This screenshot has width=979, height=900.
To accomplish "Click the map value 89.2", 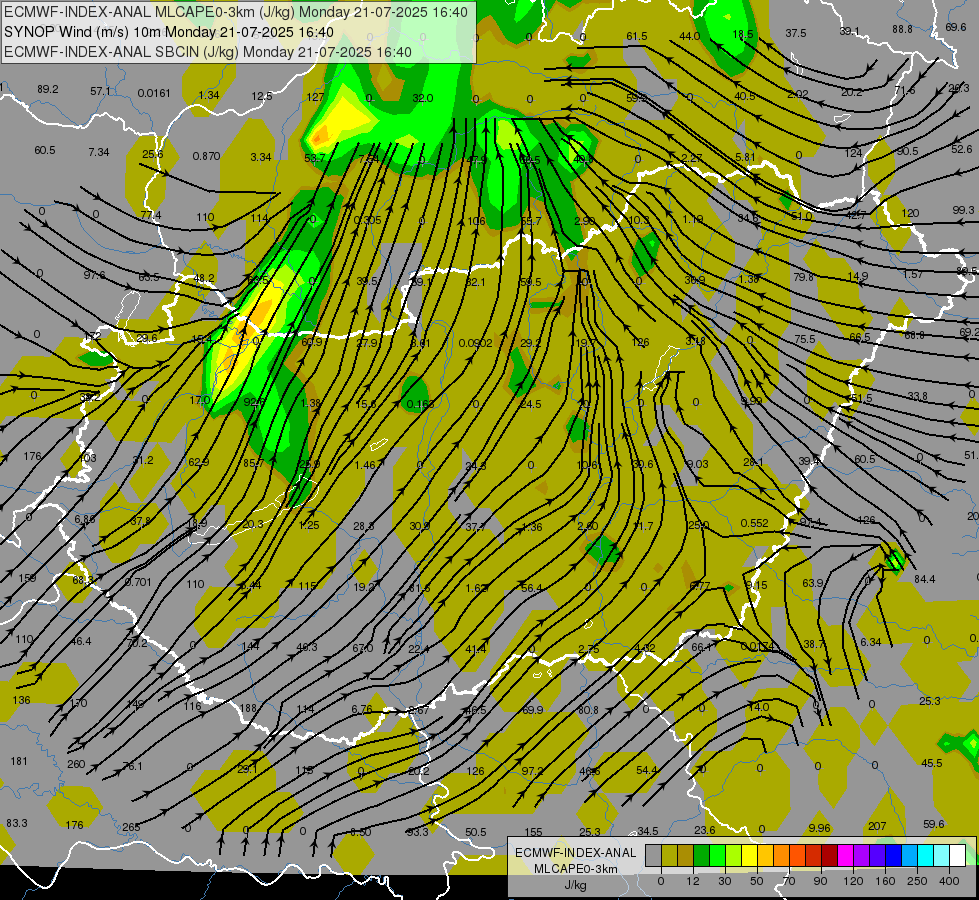I will 47,89.
